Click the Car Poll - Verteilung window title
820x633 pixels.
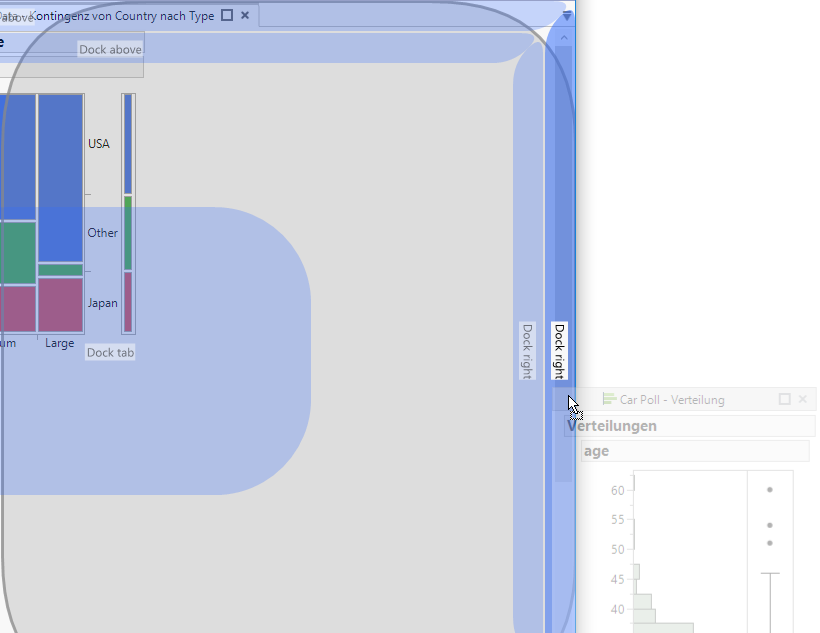(672, 400)
